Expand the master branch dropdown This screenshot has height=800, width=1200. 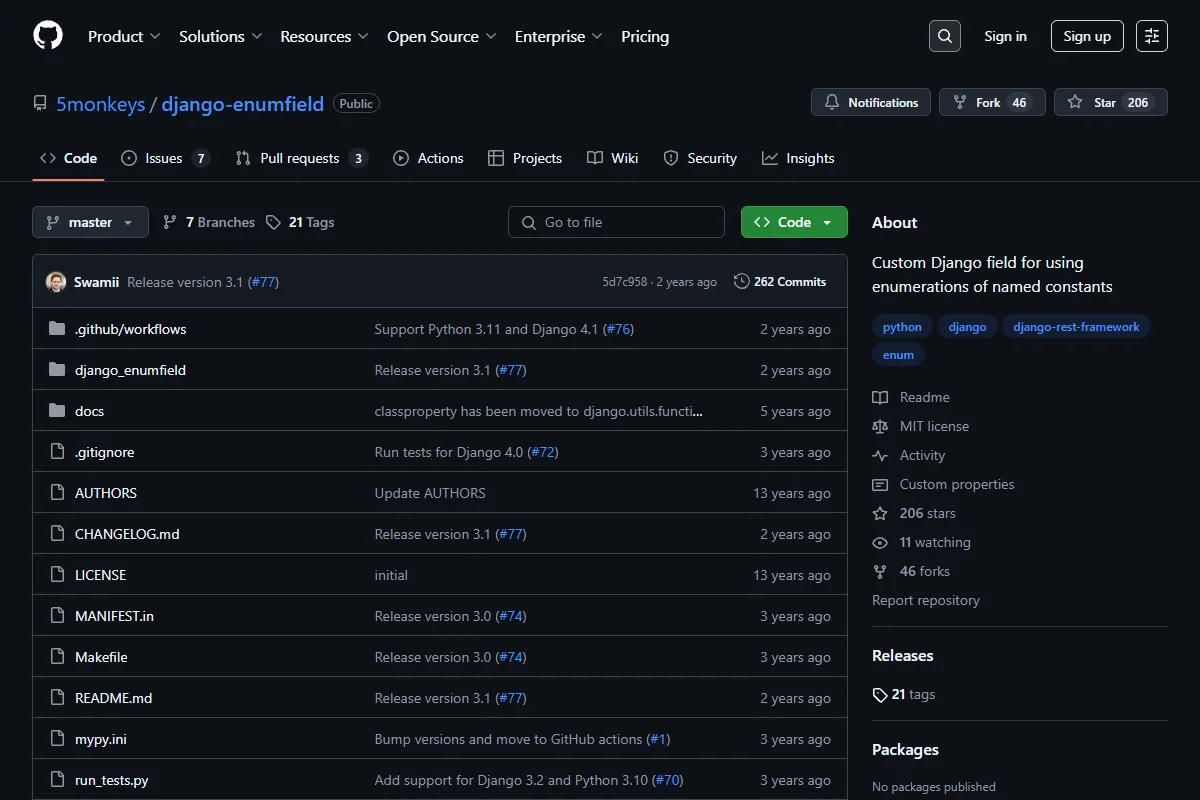click(90, 222)
